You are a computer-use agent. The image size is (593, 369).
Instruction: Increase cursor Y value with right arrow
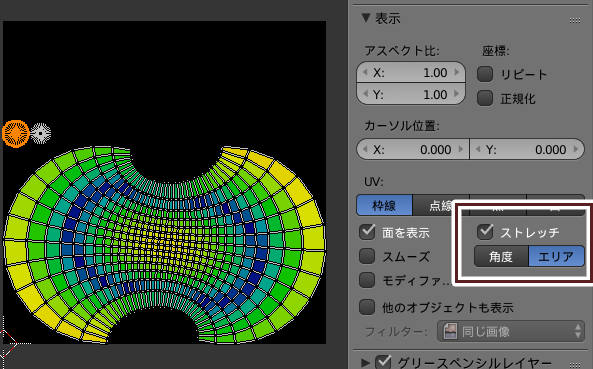[x=576, y=149]
